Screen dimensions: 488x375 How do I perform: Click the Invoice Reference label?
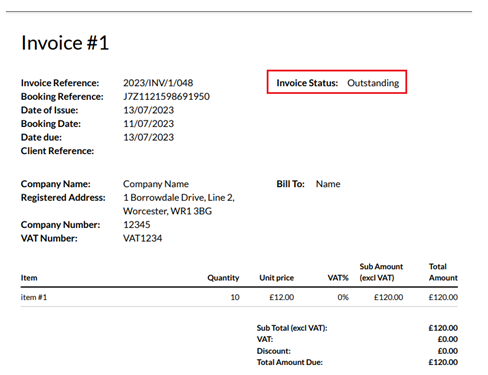[60, 83]
